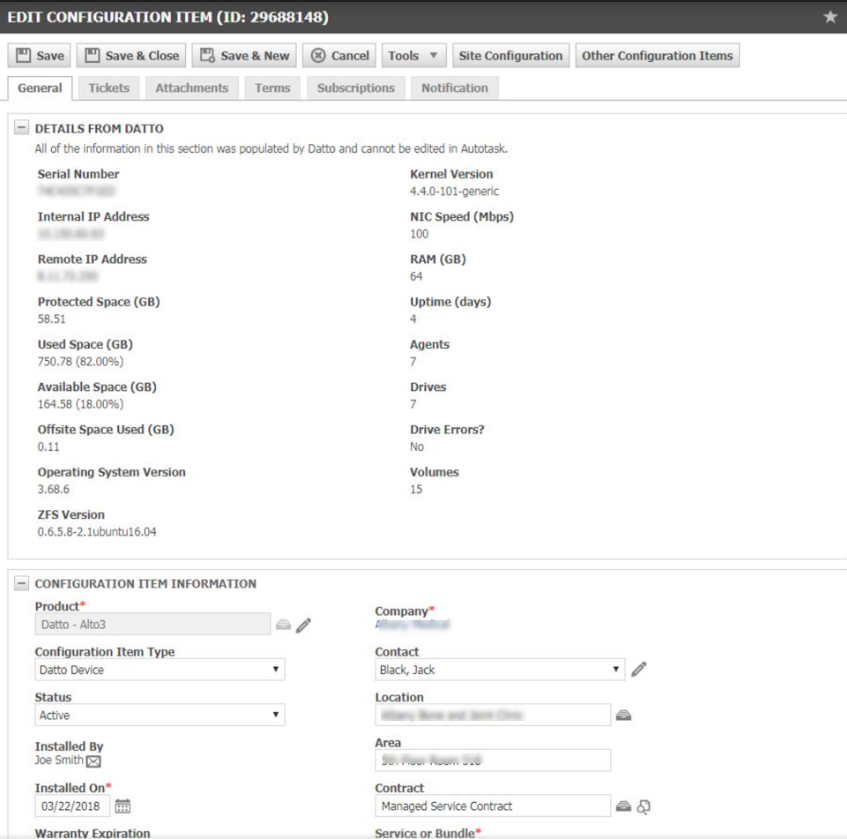
Task: Click the favorite star icon in header
Action: [829, 18]
